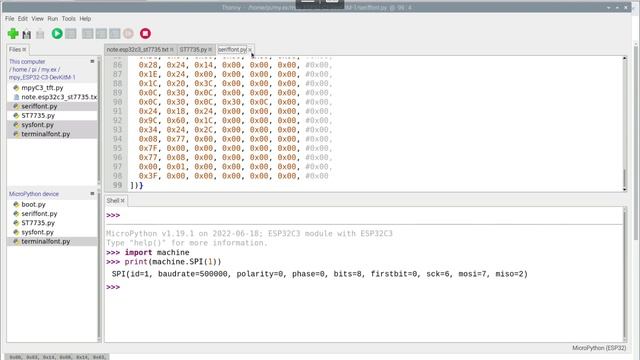Click the Save file toolbar icon
Image resolution: width=640 pixels, height=360 pixels.
[40, 34]
